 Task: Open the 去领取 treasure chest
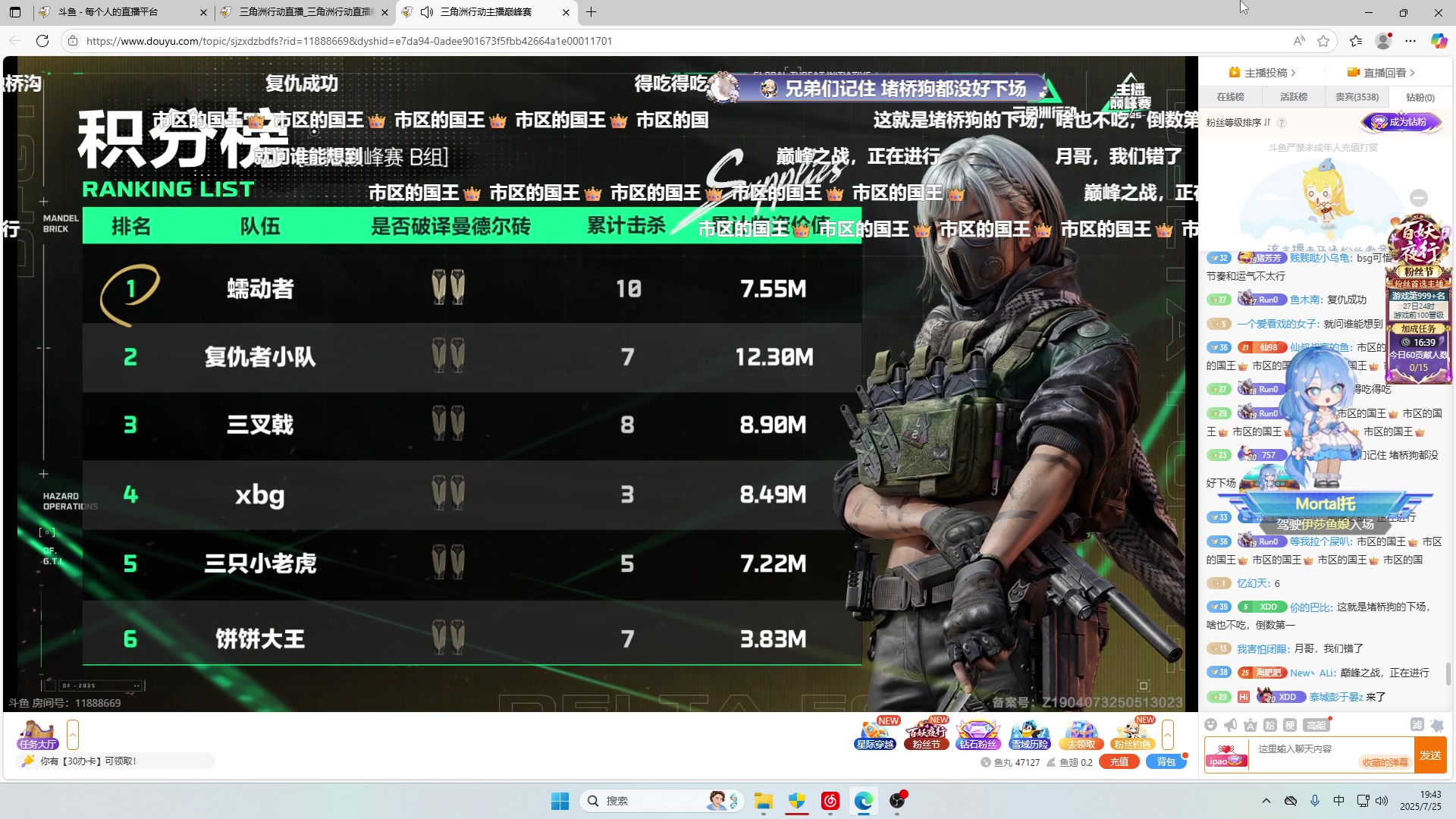(1081, 733)
